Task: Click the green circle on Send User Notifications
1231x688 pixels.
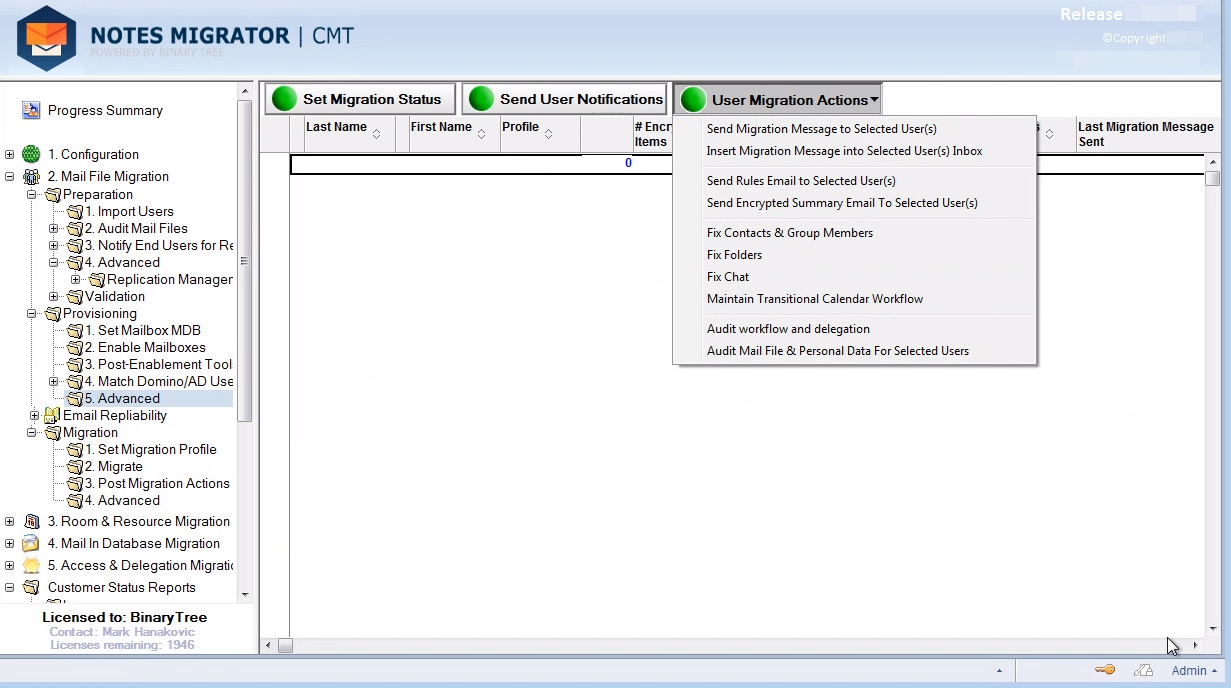Action: click(x=482, y=99)
